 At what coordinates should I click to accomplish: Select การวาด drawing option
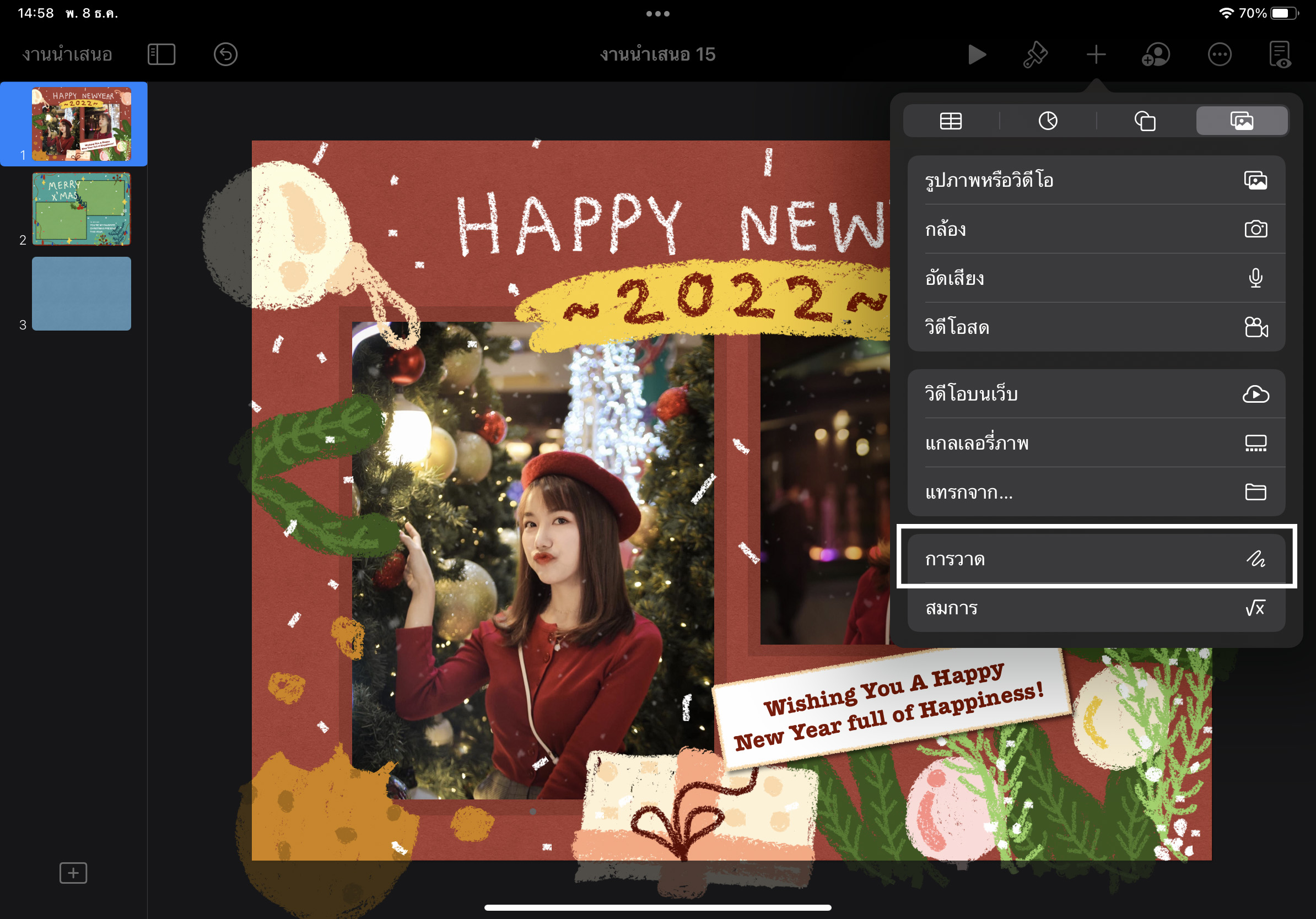pyautogui.click(x=1096, y=559)
